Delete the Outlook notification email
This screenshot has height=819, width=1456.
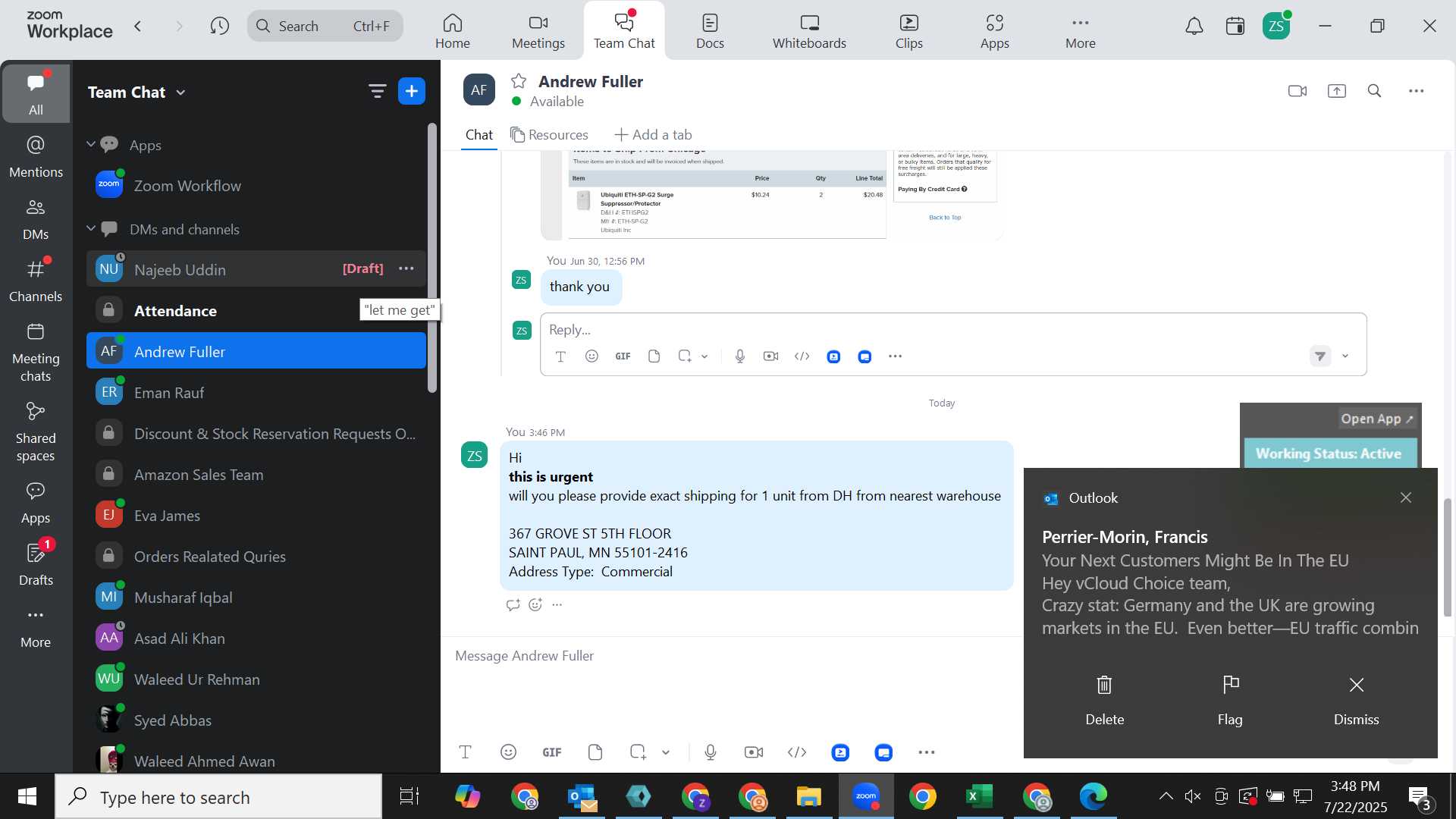(x=1104, y=701)
